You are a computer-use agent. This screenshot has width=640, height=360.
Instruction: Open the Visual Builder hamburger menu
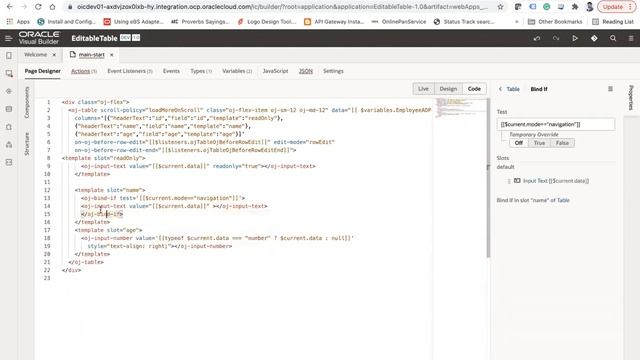[x=8, y=38]
